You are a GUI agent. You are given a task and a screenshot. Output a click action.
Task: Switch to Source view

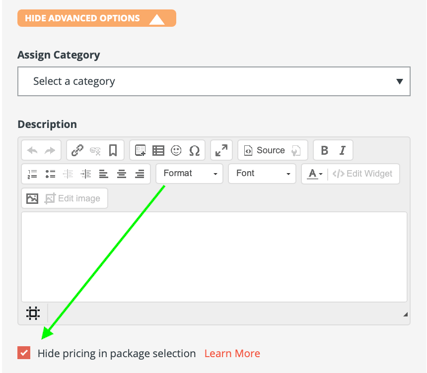tap(264, 150)
